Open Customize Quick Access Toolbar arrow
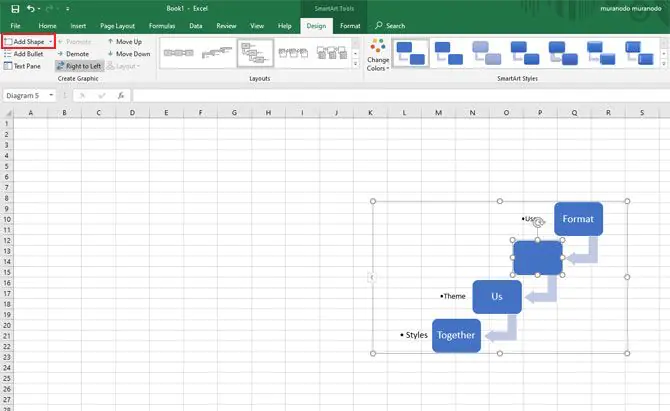Screen dimensions: 670x411 (68, 9)
